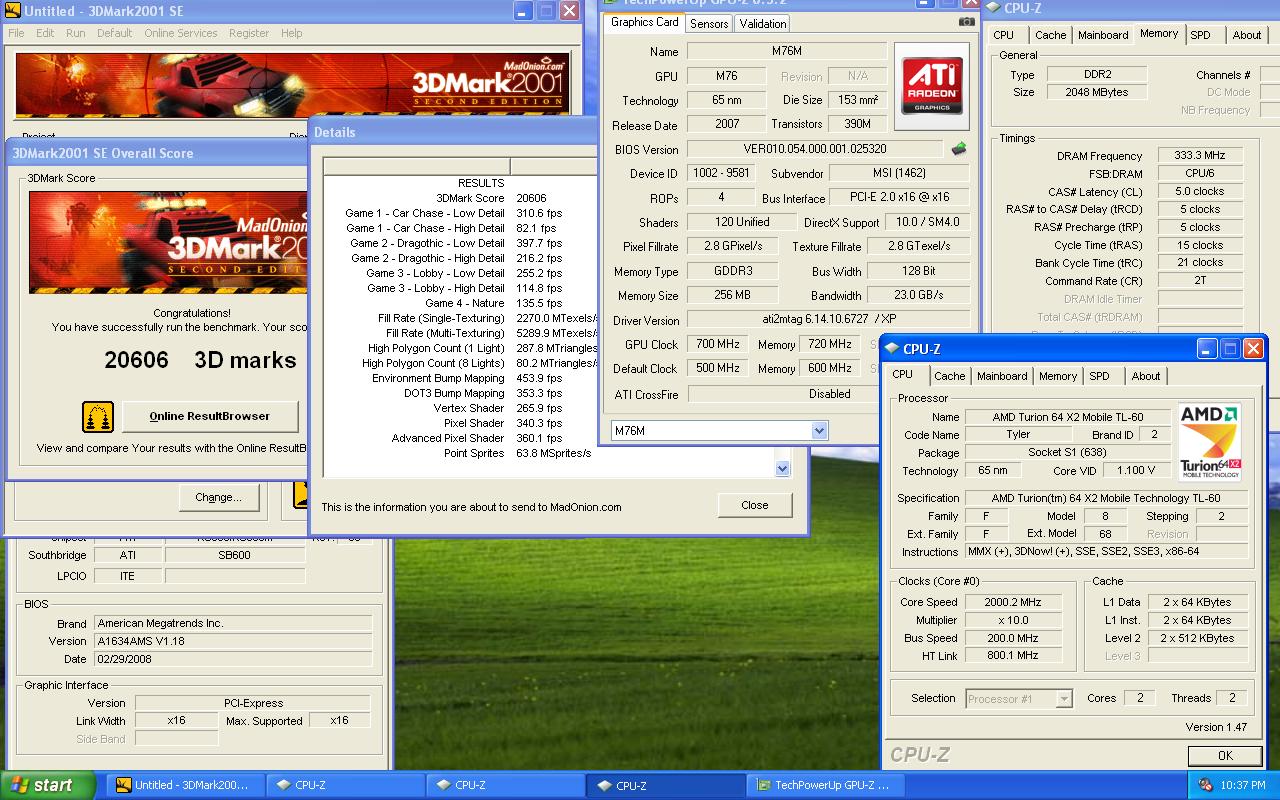Open the File menu in 3DMark2001

[x=16, y=33]
